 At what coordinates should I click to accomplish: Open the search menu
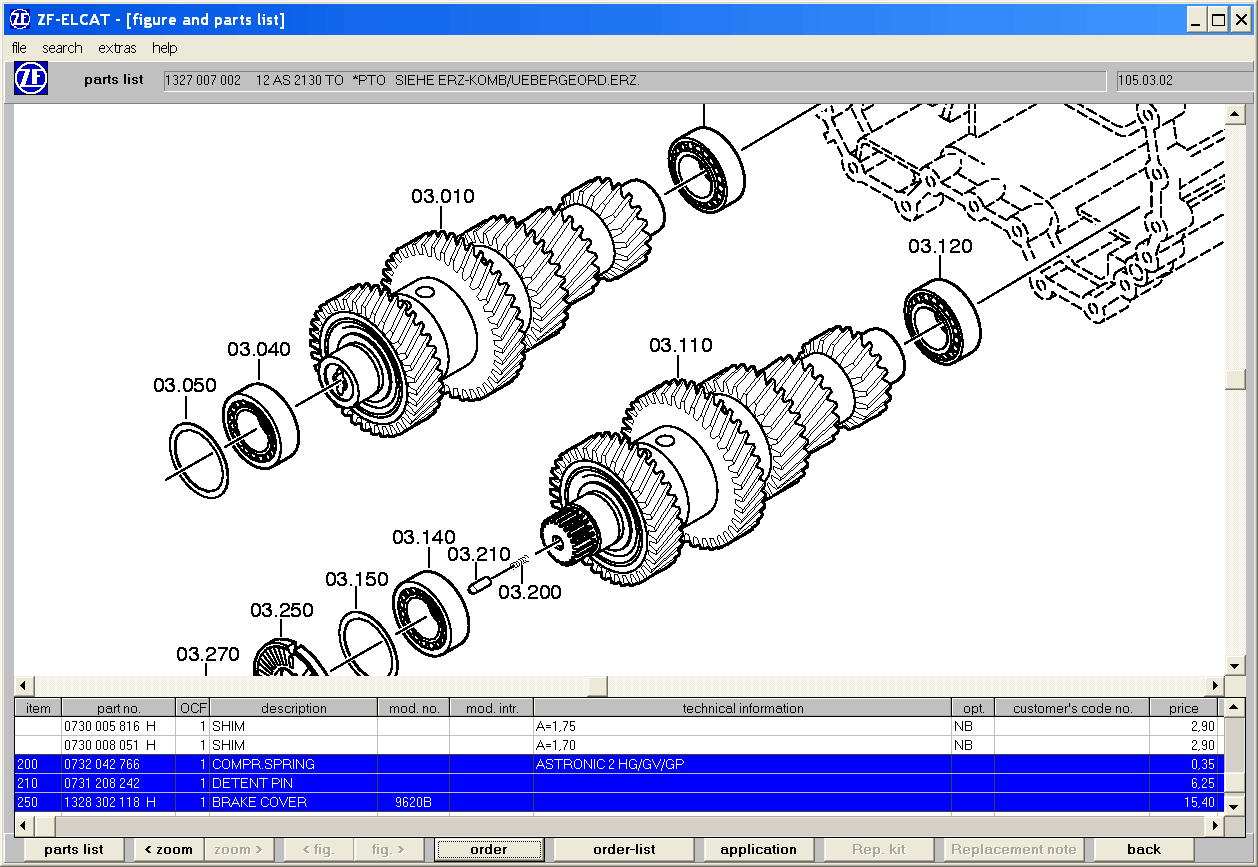(62, 48)
